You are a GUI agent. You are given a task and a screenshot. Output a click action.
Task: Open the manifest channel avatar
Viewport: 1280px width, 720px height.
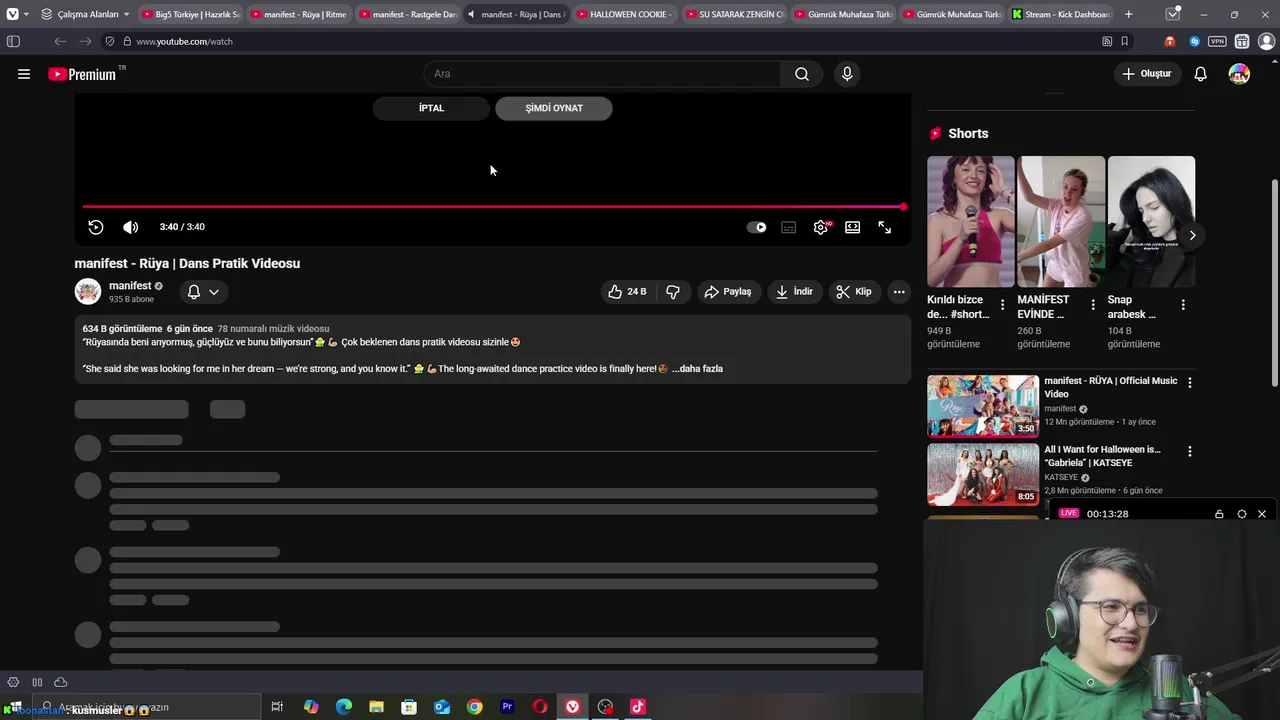[x=88, y=291]
